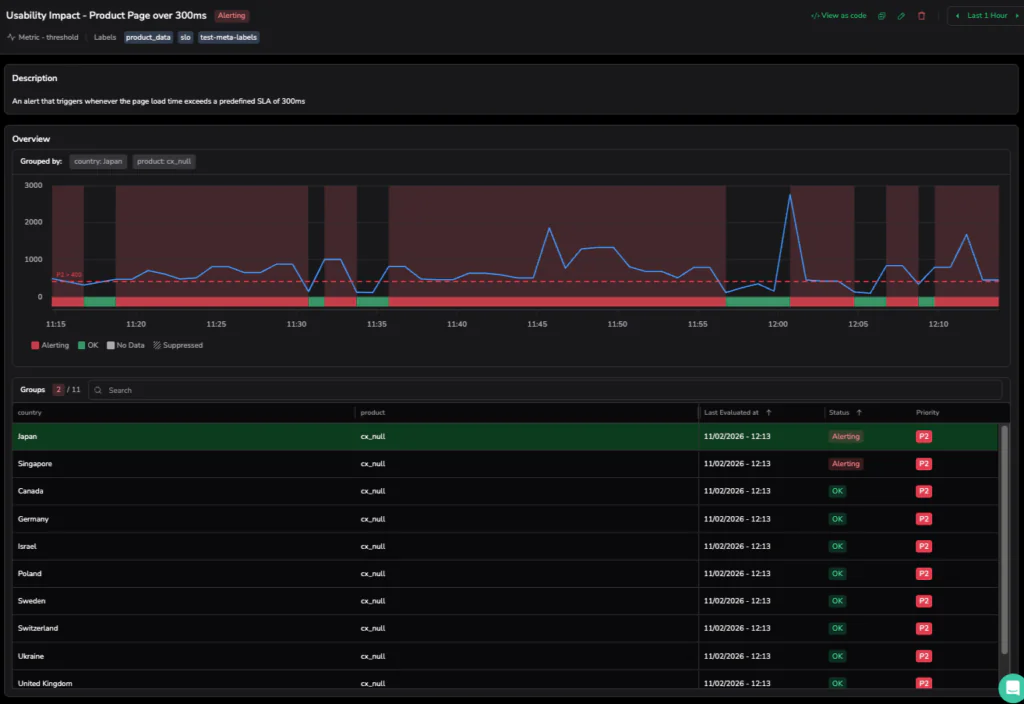Click View as code link
This screenshot has width=1024, height=704.
[839, 16]
